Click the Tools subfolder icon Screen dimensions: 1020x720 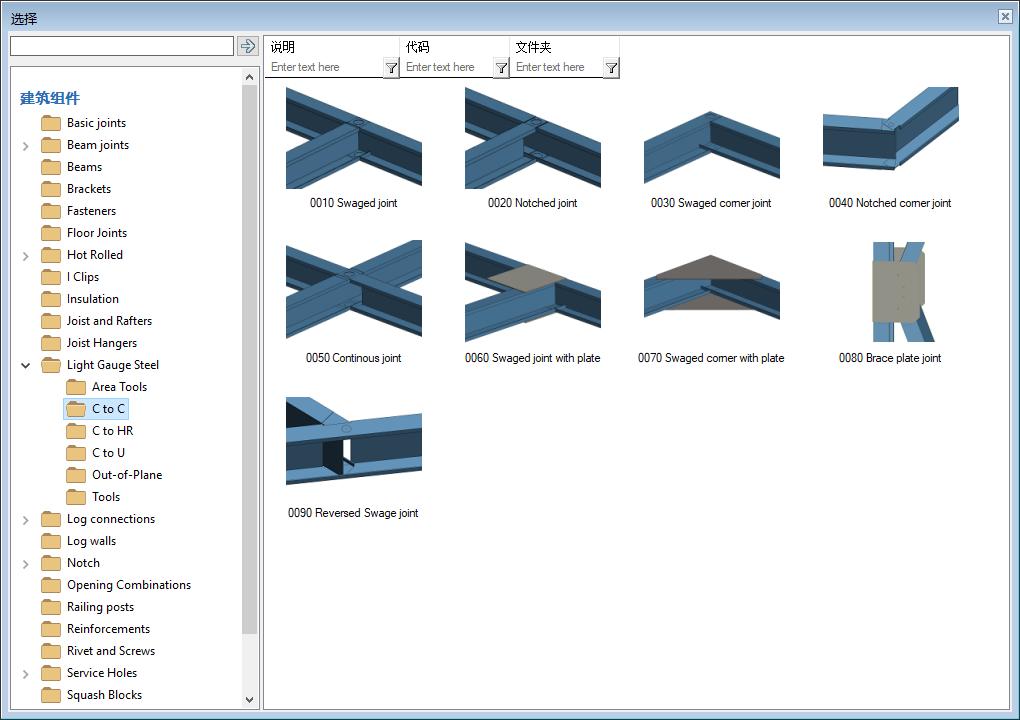coord(76,497)
